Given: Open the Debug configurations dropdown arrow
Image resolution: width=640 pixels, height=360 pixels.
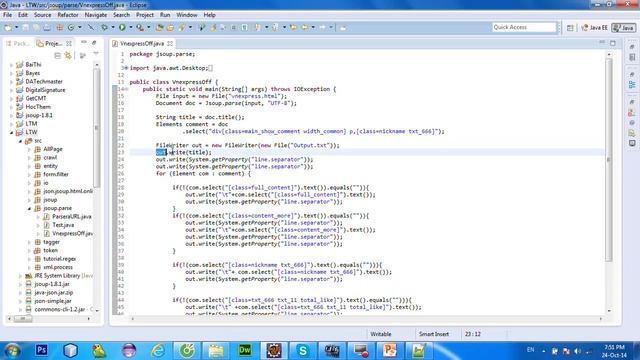Looking at the screenshot, I should coord(113,27).
